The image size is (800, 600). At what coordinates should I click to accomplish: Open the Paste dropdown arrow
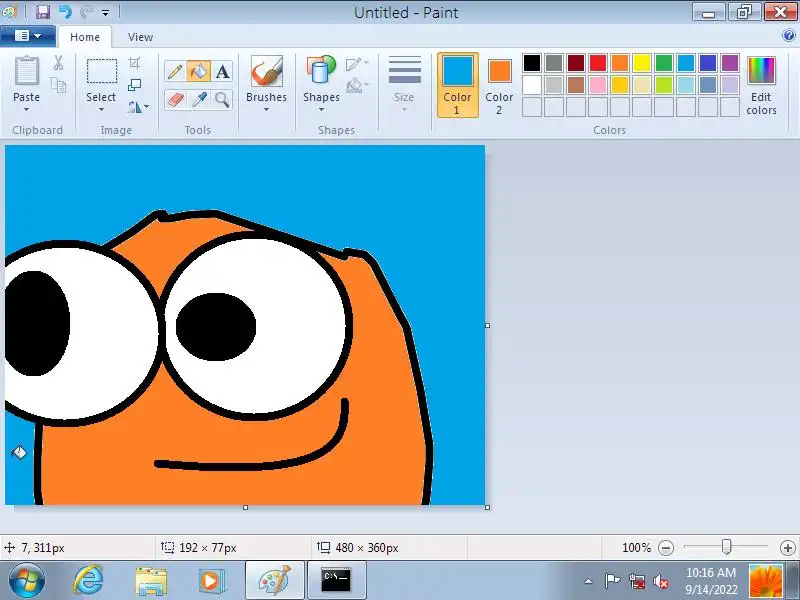[27, 109]
